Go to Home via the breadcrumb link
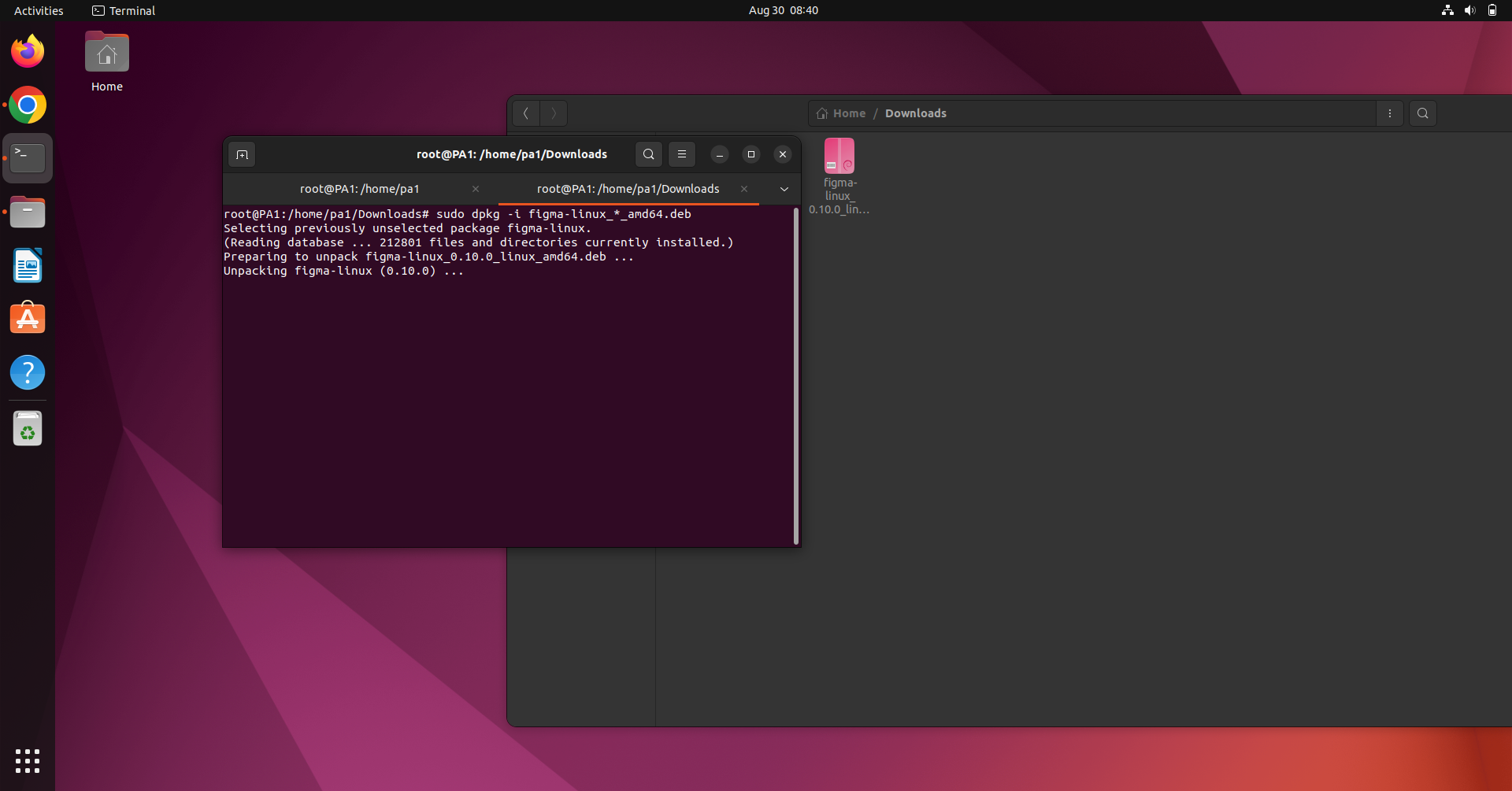The height and width of the screenshot is (791, 1512). [x=849, y=113]
